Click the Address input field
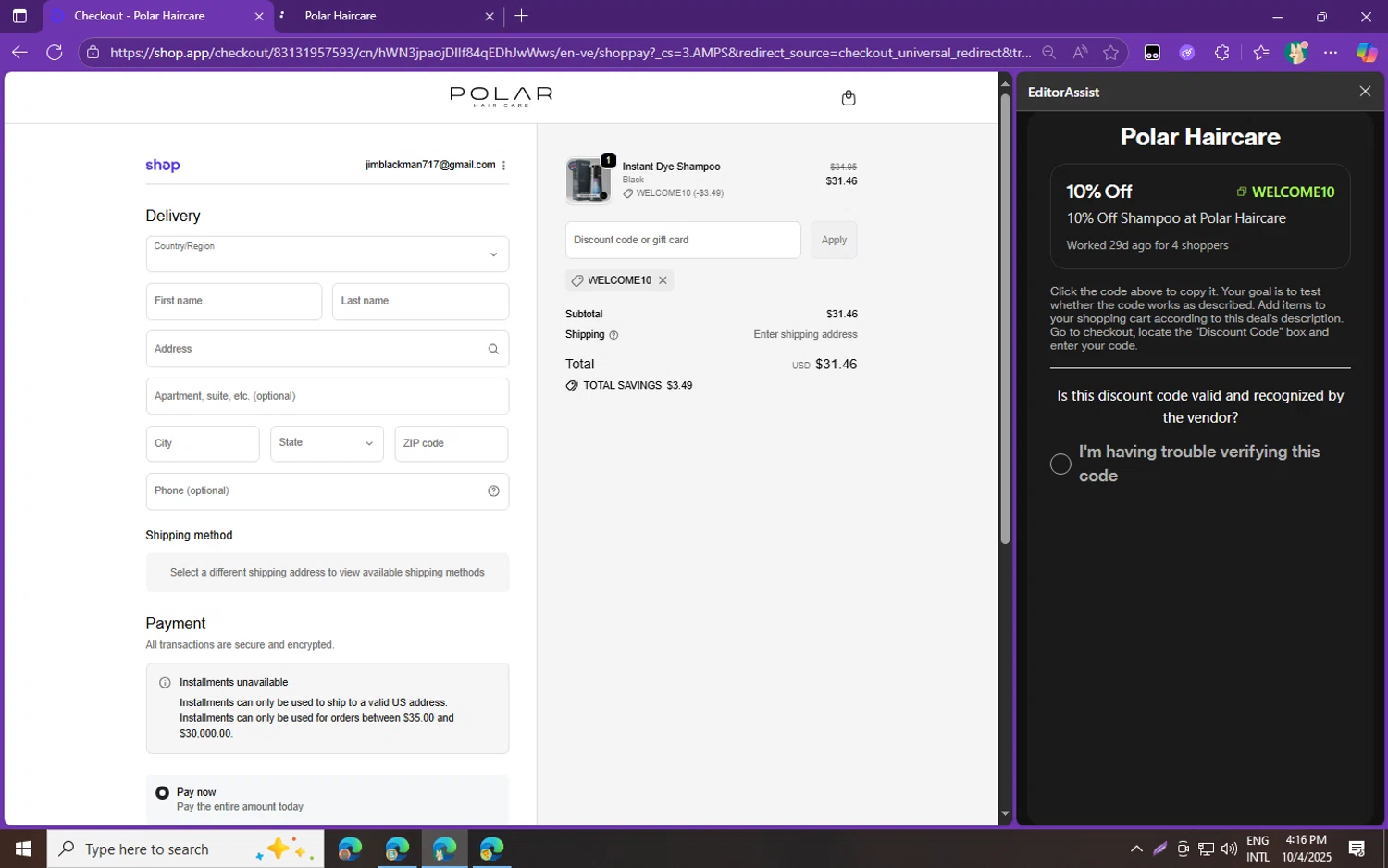This screenshot has height=868, width=1388. click(x=328, y=349)
